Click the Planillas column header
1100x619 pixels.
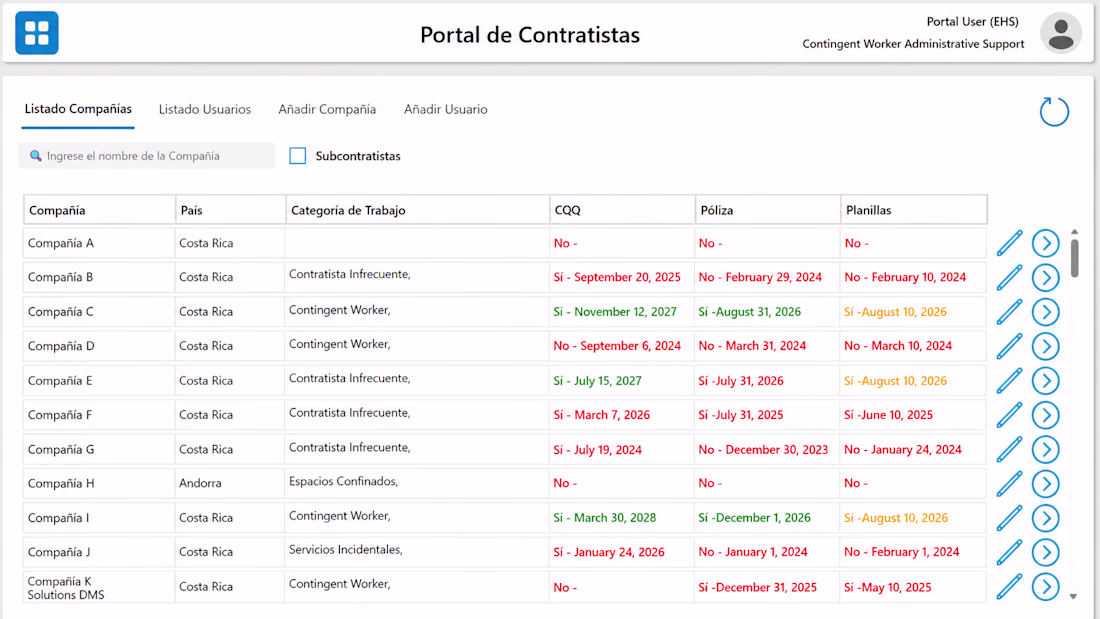coord(914,210)
